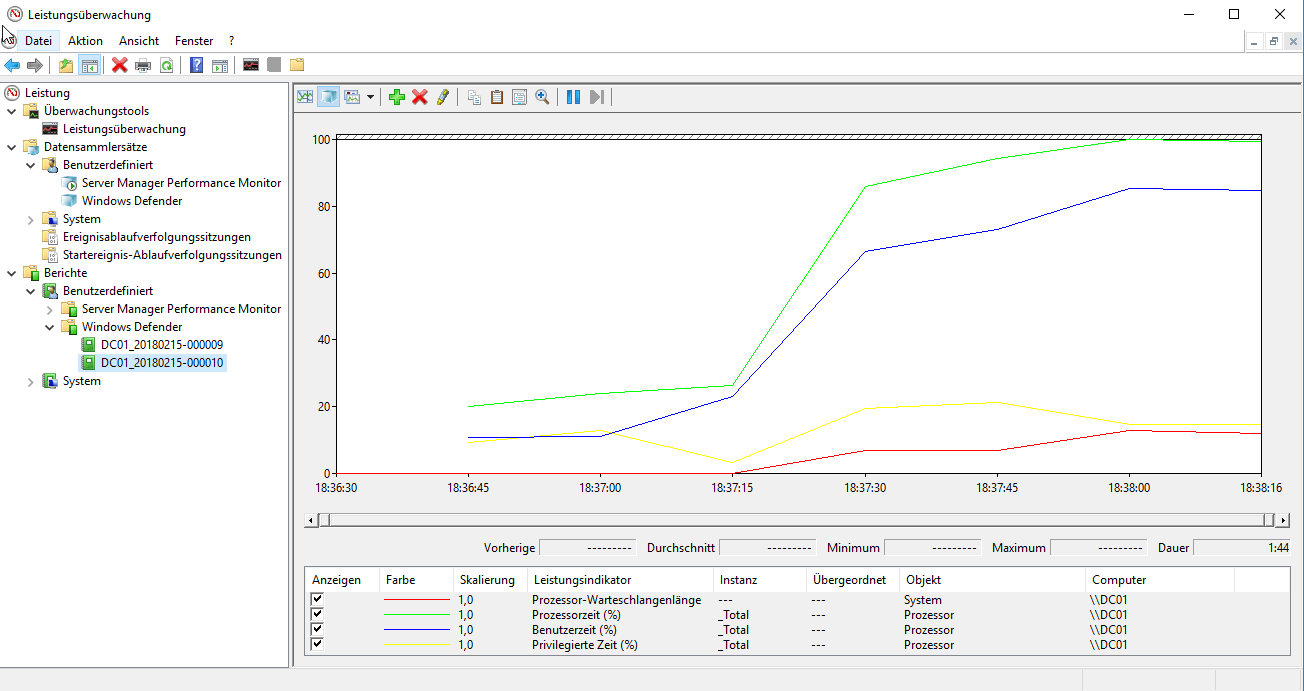Select Leistungsüberwachung in the tree
This screenshot has width=1304, height=691.
pyautogui.click(x=124, y=129)
